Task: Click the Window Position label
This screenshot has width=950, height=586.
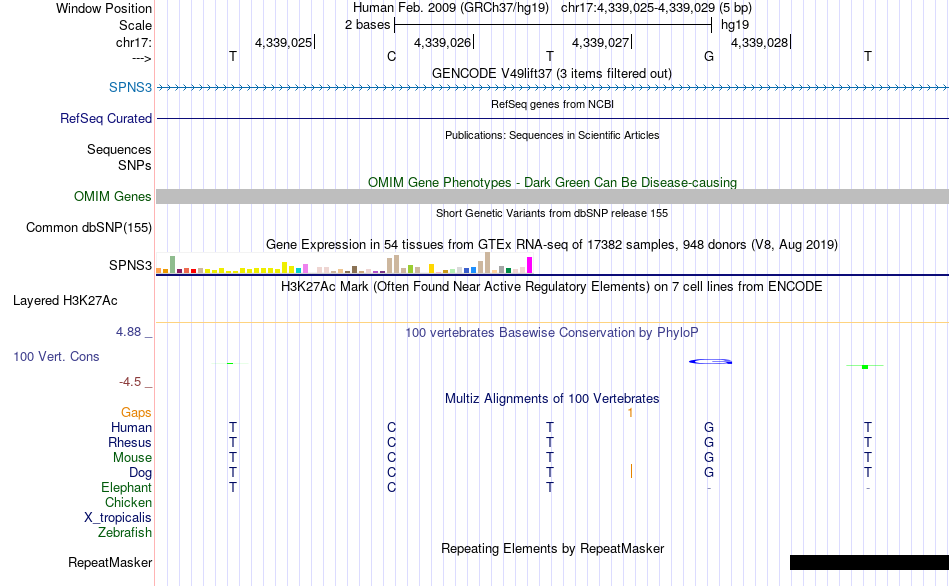Action: point(104,8)
